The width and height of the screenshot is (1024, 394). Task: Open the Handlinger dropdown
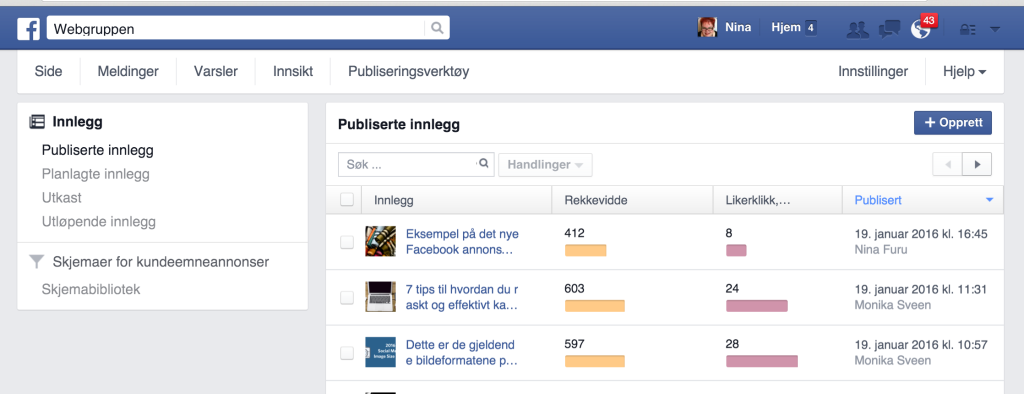pyautogui.click(x=545, y=165)
